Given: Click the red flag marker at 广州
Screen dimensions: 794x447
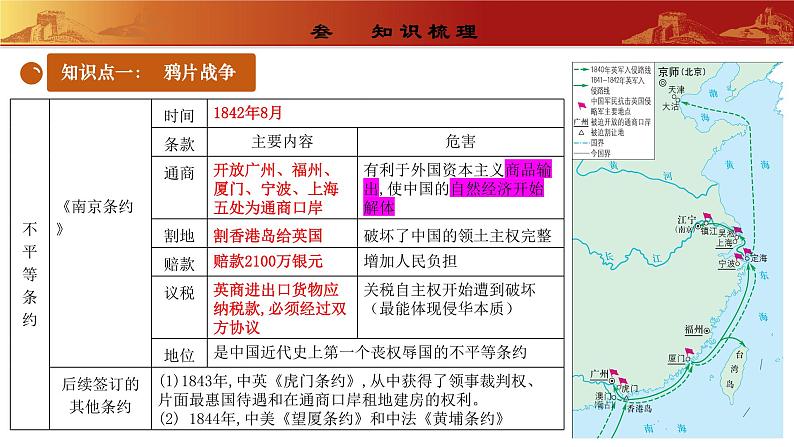Looking at the screenshot, I should (614, 373).
